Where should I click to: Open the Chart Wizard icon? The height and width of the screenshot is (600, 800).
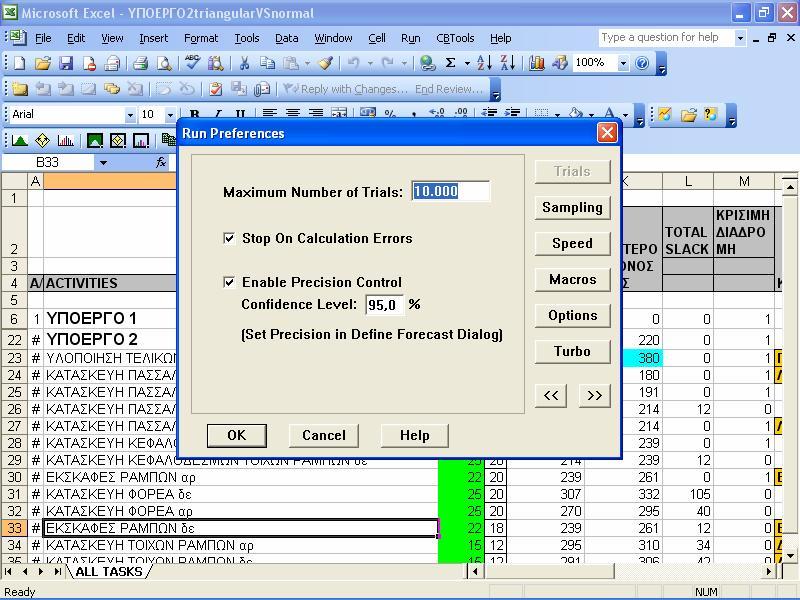[x=536, y=63]
